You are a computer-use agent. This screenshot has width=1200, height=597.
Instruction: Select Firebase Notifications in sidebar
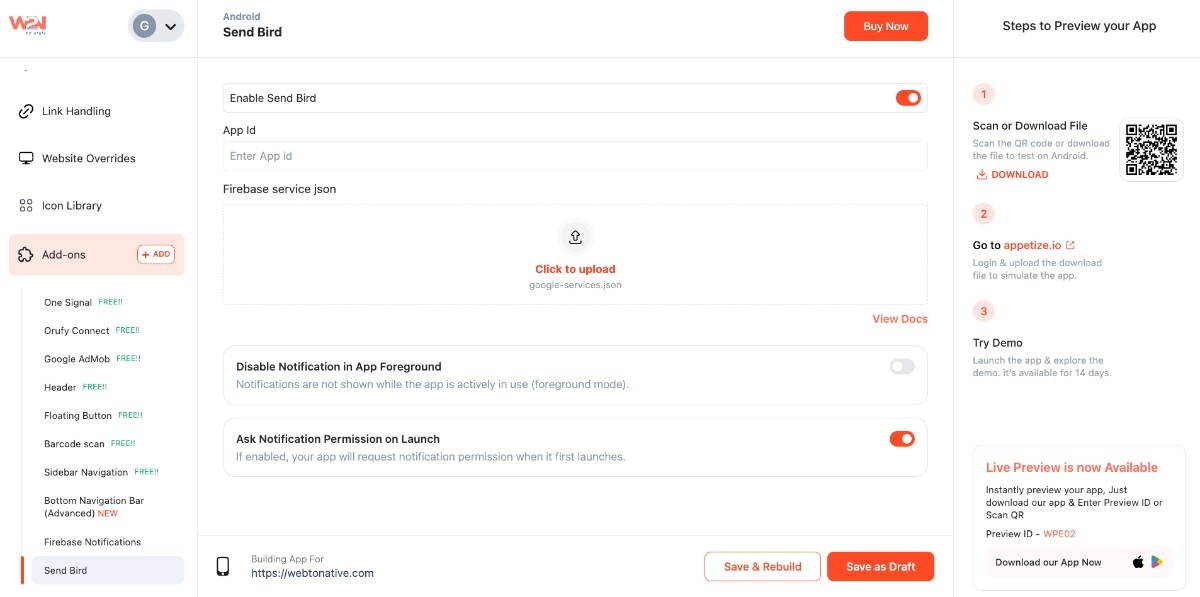(x=92, y=542)
